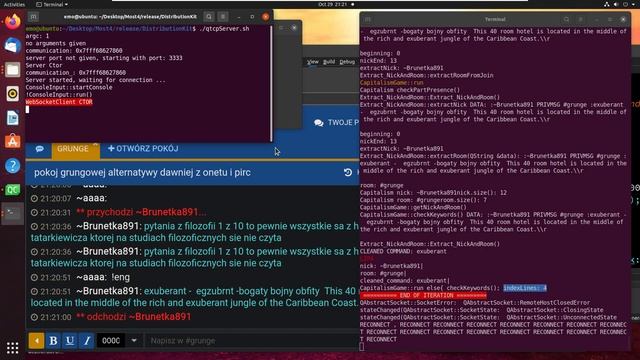Open the TWOJE P... chat section
This screenshot has height=360, width=640.
336,122
